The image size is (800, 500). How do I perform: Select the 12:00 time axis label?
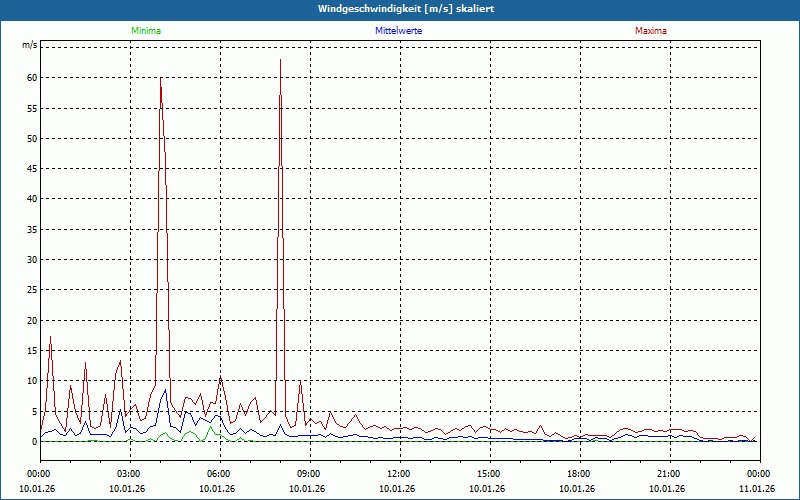pos(400,474)
